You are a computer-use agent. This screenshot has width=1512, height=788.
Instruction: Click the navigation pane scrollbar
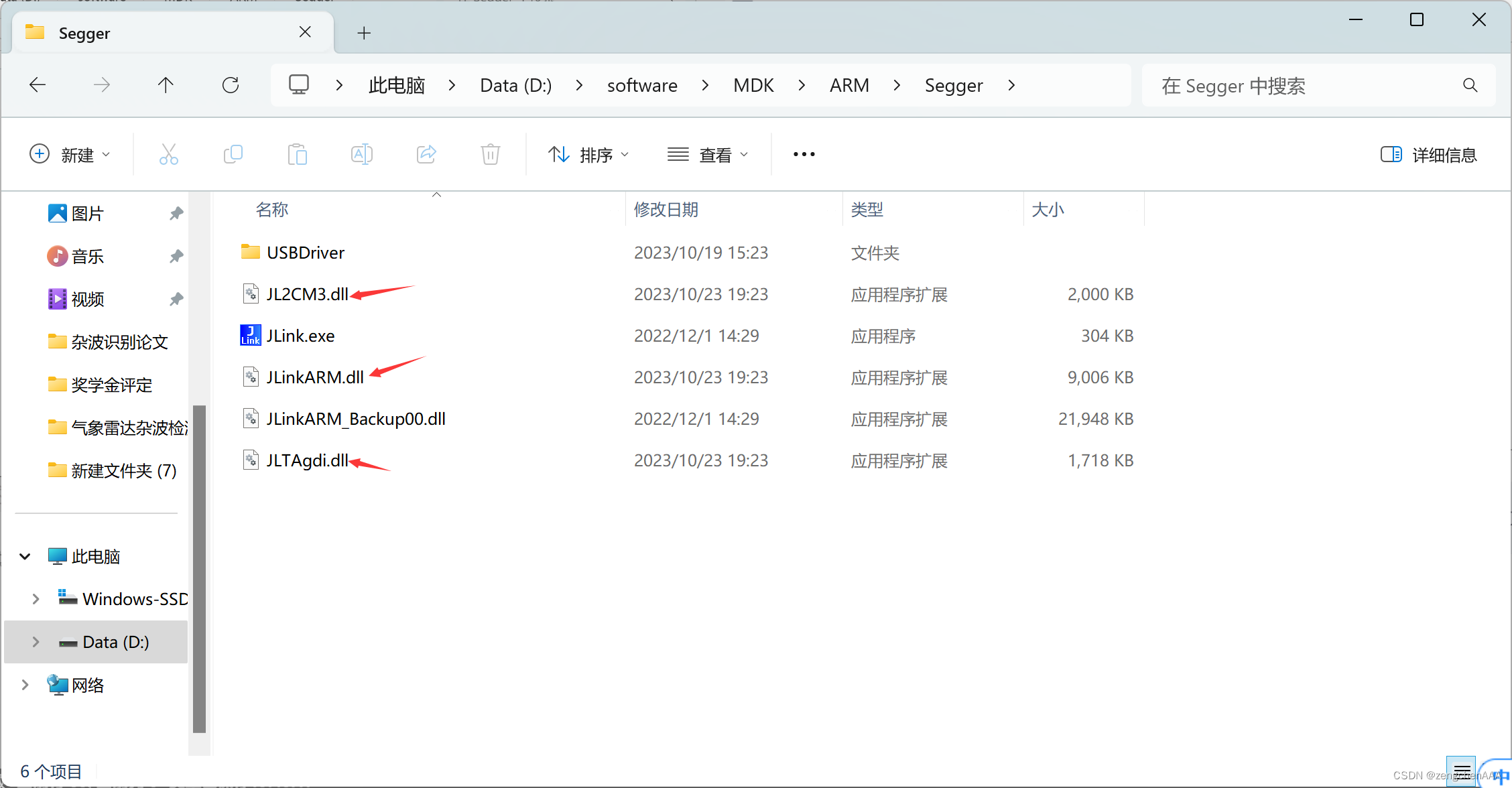pyautogui.click(x=199, y=568)
